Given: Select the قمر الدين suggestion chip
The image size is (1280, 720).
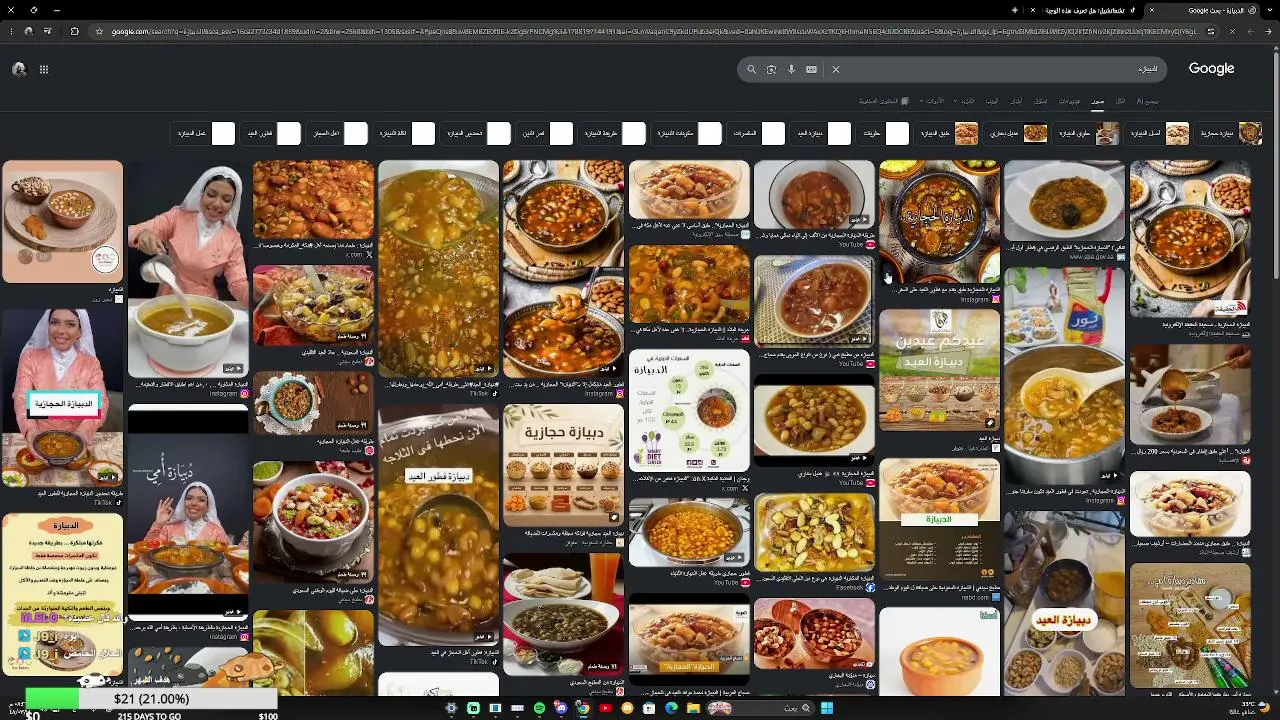Looking at the screenshot, I should coord(546,133).
